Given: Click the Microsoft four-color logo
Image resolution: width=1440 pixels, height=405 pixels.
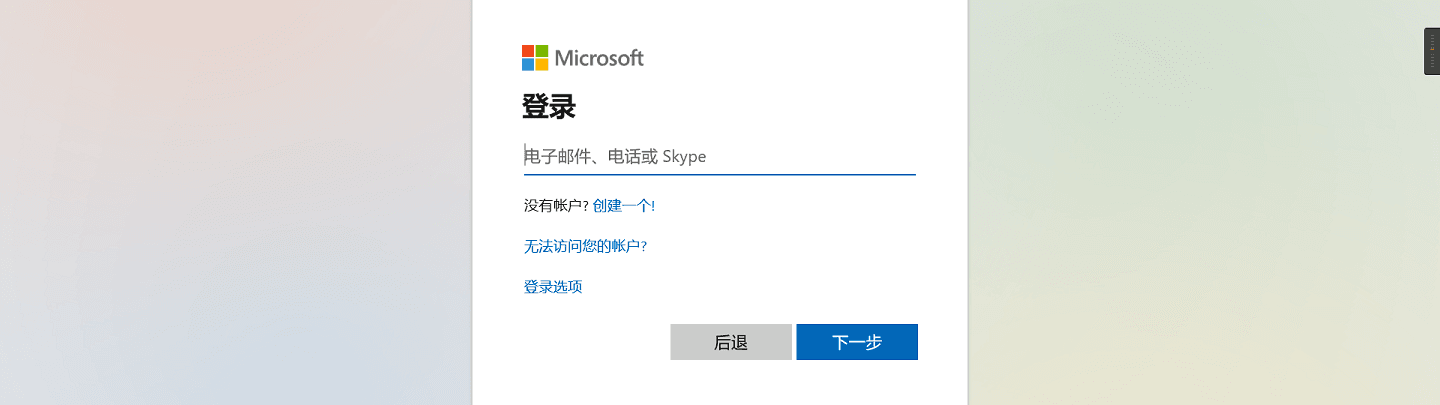Looking at the screenshot, I should click(x=535, y=58).
